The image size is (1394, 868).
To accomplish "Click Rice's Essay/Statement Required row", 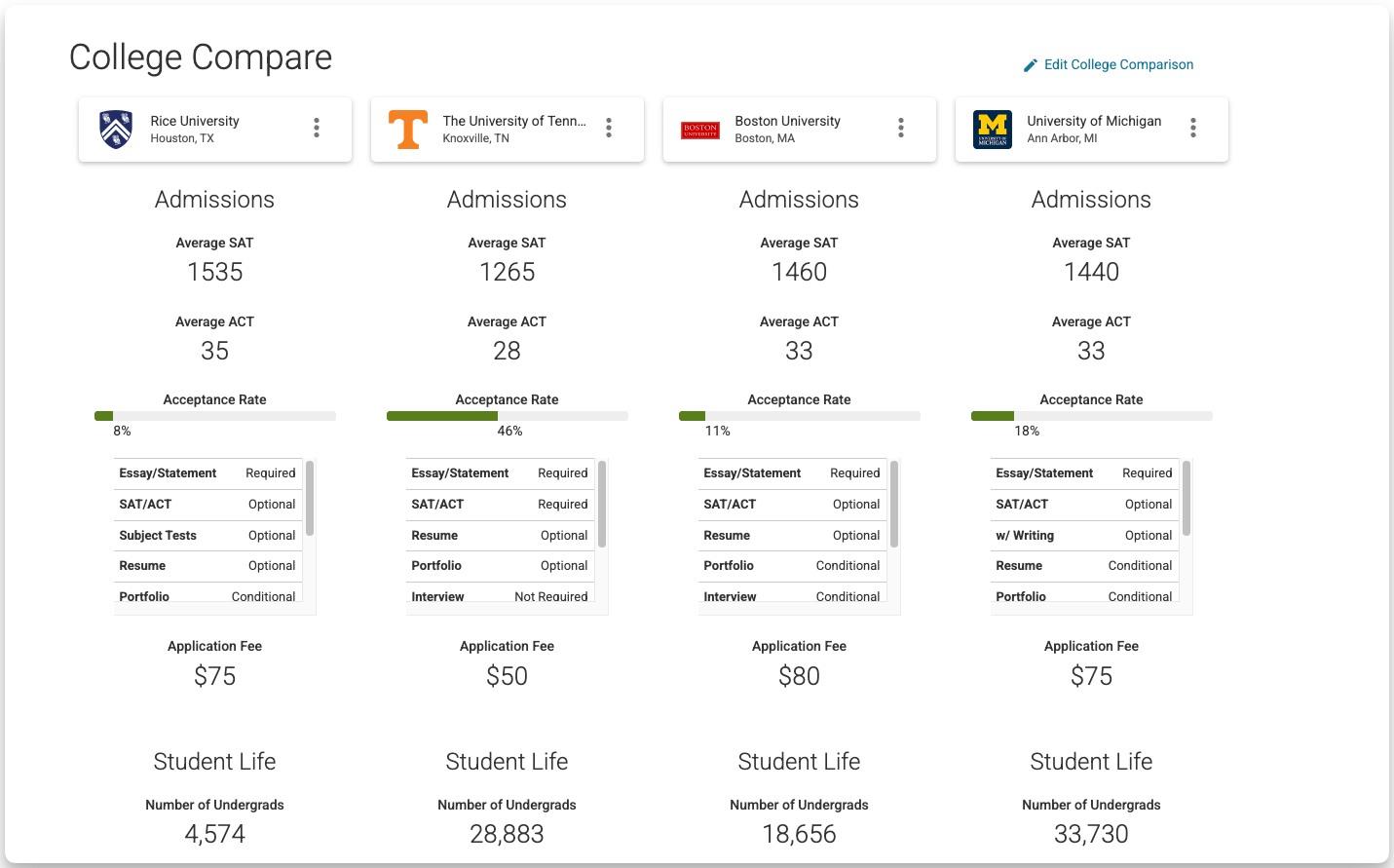I will 207,473.
